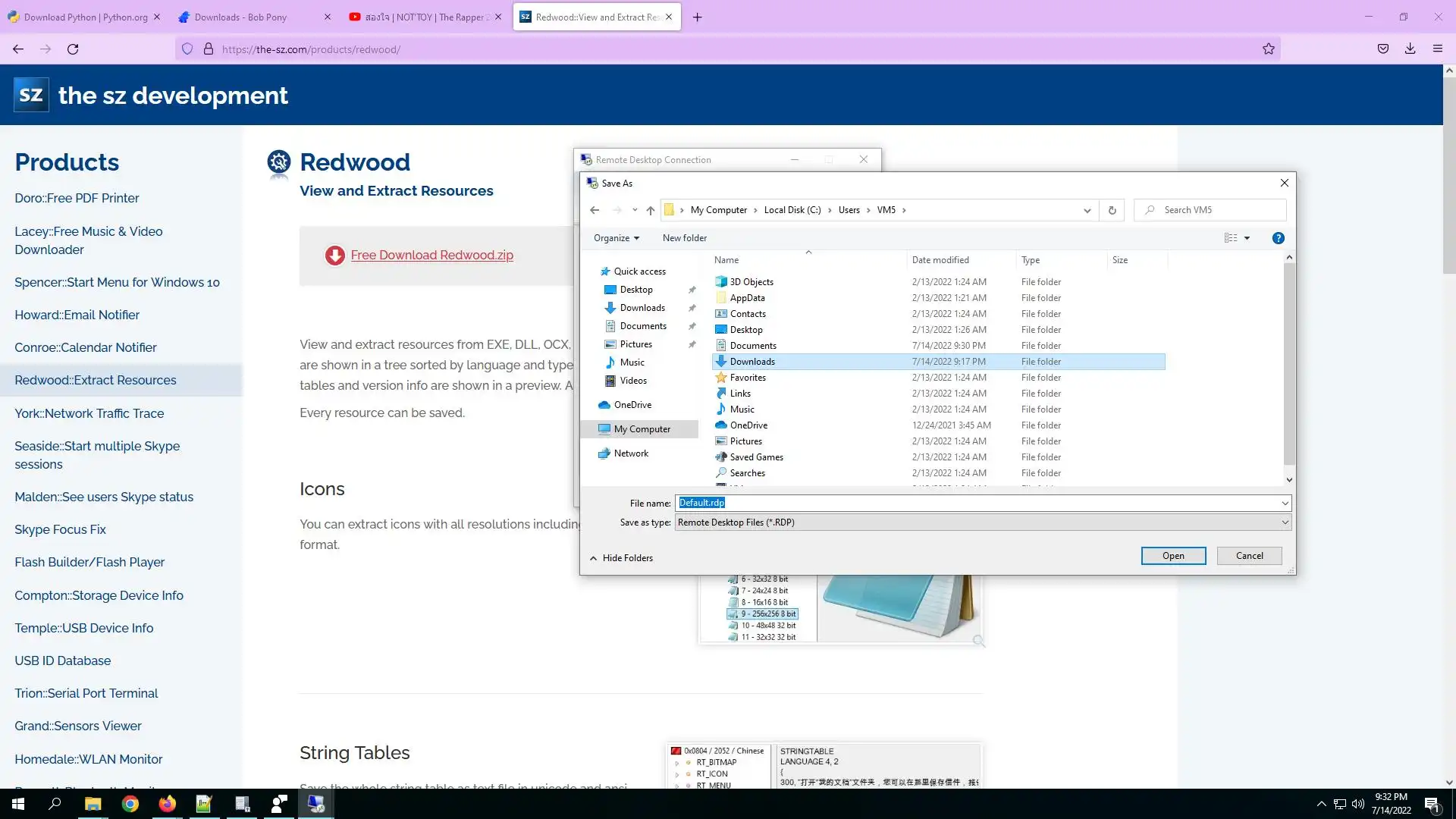Collapse the dialog with Hide Folders
1456x819 pixels.
(621, 558)
